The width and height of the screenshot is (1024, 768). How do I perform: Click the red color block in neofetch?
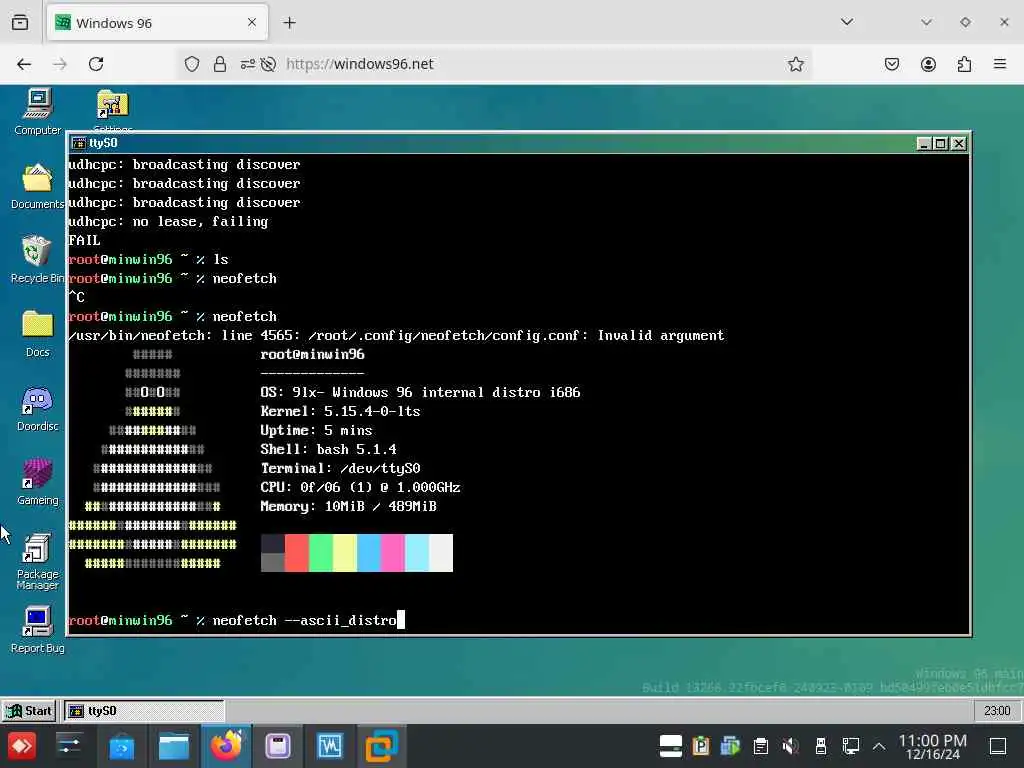coord(296,552)
